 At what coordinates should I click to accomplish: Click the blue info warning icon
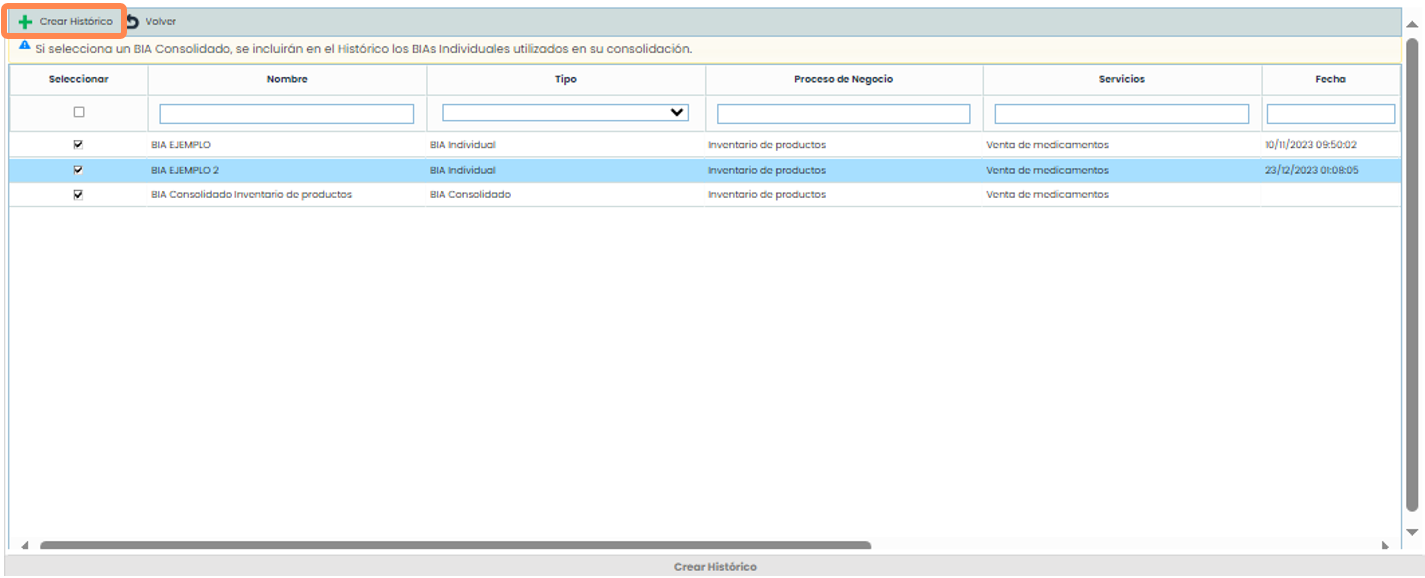pos(24,46)
